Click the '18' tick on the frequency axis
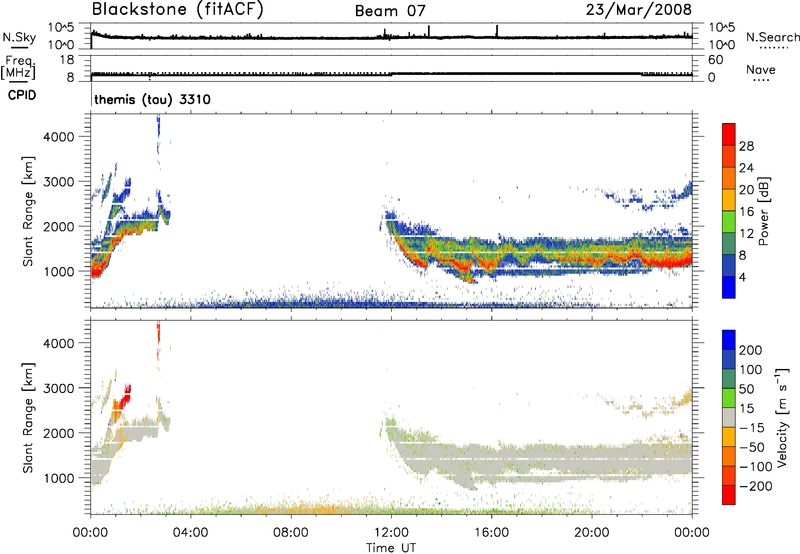The width and height of the screenshot is (800, 554). (67, 60)
